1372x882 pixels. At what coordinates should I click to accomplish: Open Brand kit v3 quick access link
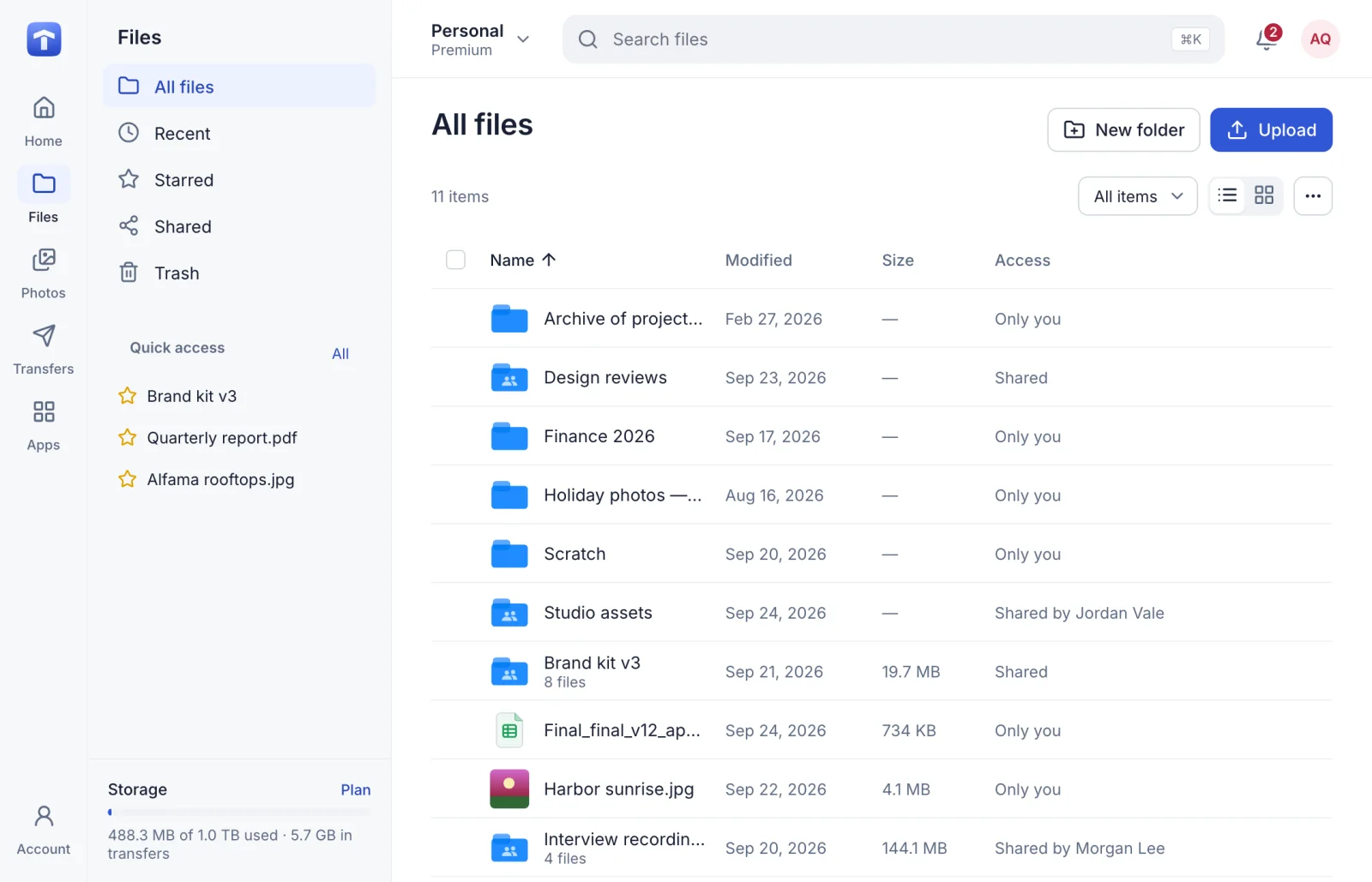pos(191,396)
